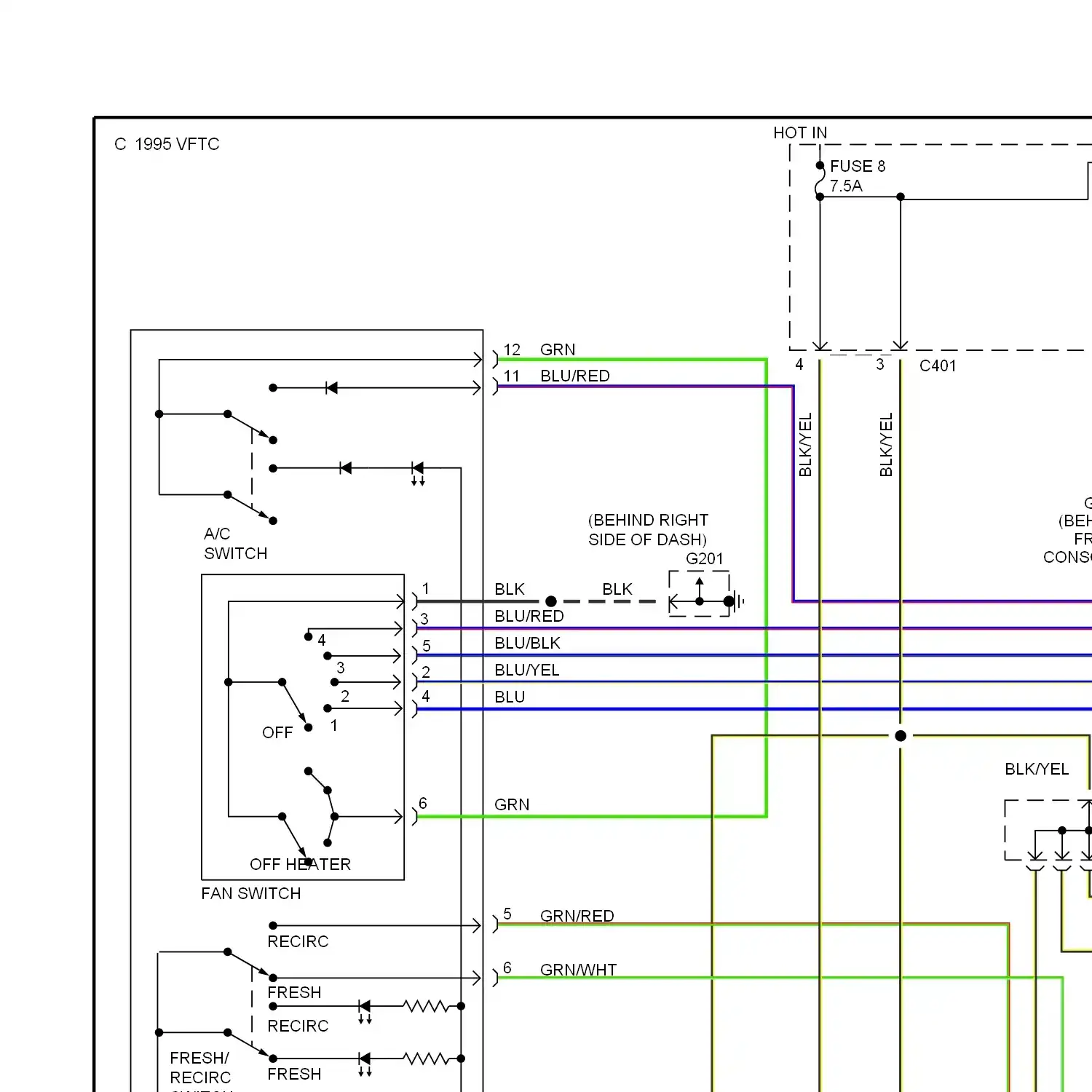The image size is (1092, 1092).
Task: Click vertical "BLK/YEL" label below C401 pin 3
Action: pos(886,445)
